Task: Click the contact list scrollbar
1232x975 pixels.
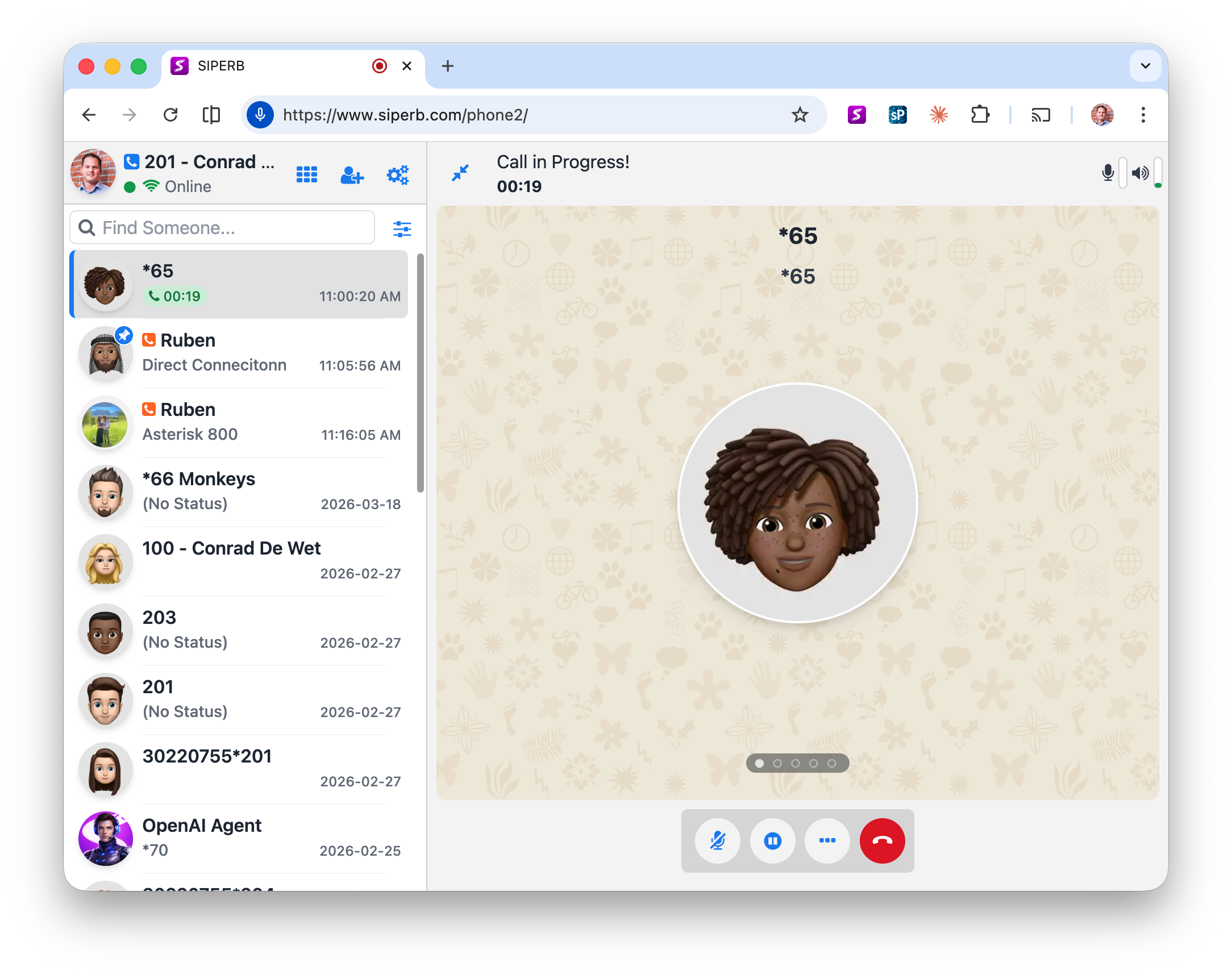Action: click(421, 372)
